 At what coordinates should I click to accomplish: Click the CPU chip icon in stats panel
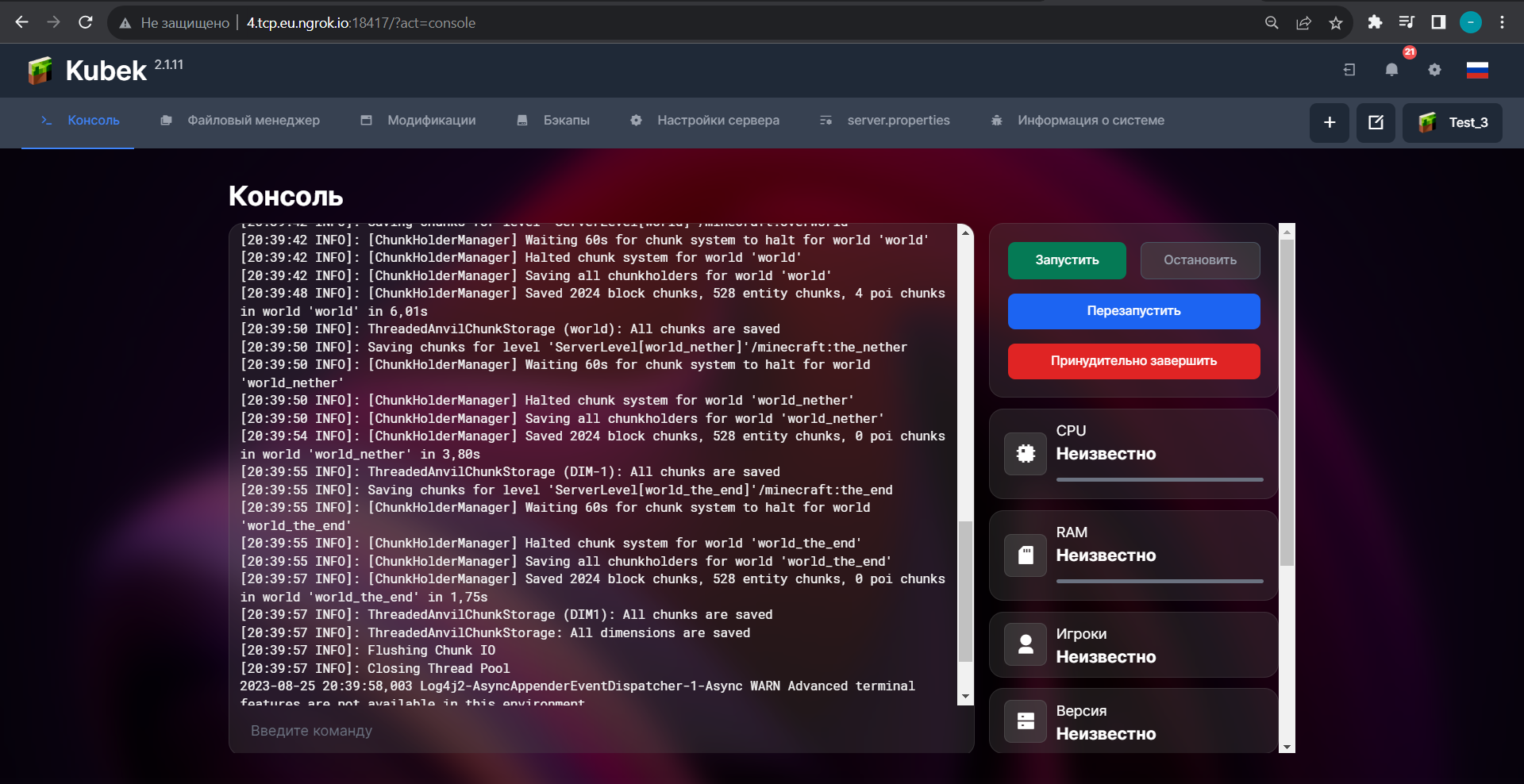click(1025, 453)
